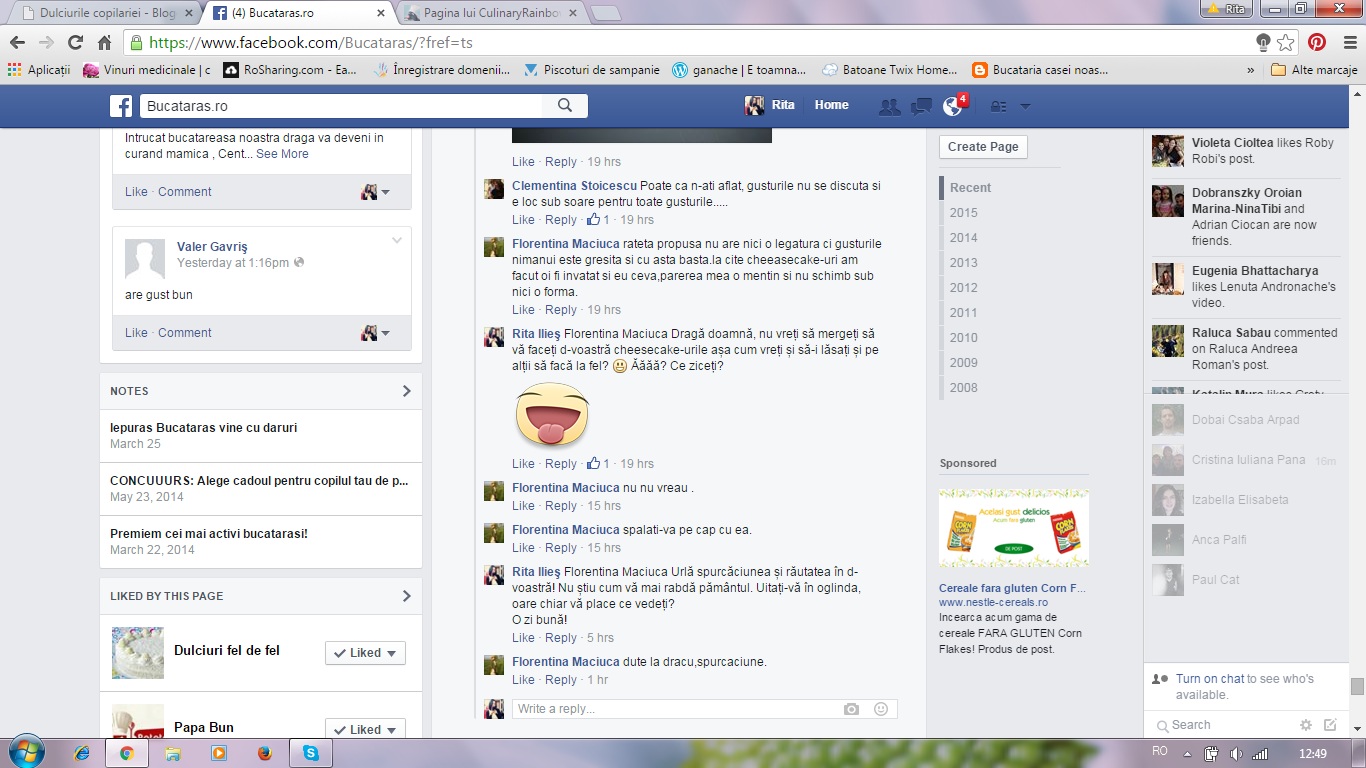Toggle Liked button for Dulciuri fel de fel

[x=365, y=653]
